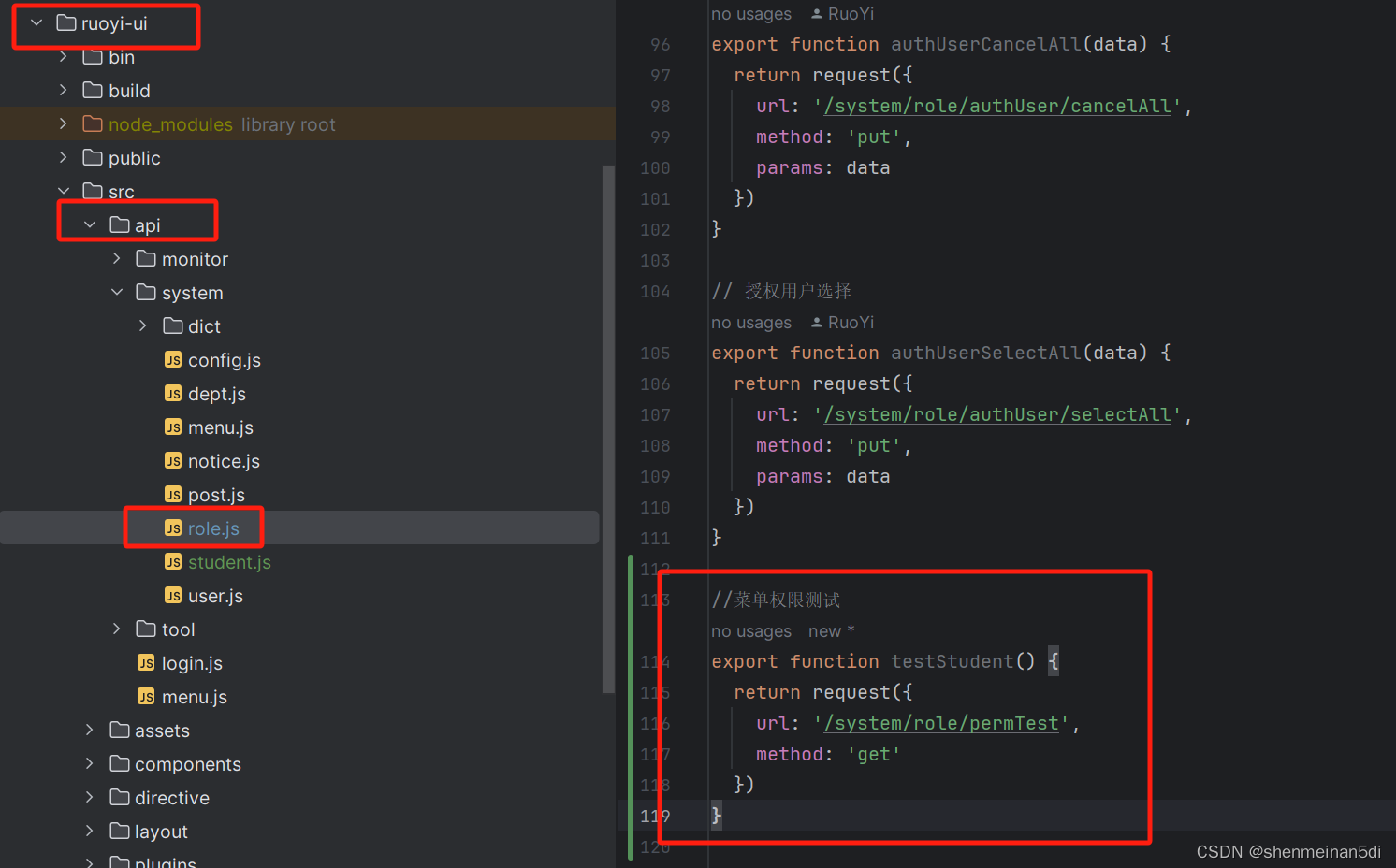Image resolution: width=1396 pixels, height=868 pixels.
Task: Collapse the ruoyi-ui project folder
Action: (x=36, y=22)
